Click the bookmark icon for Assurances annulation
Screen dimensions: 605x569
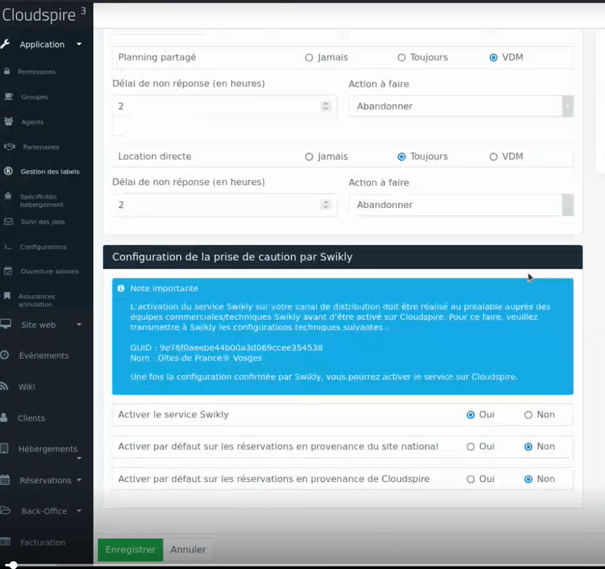[x=7, y=296]
